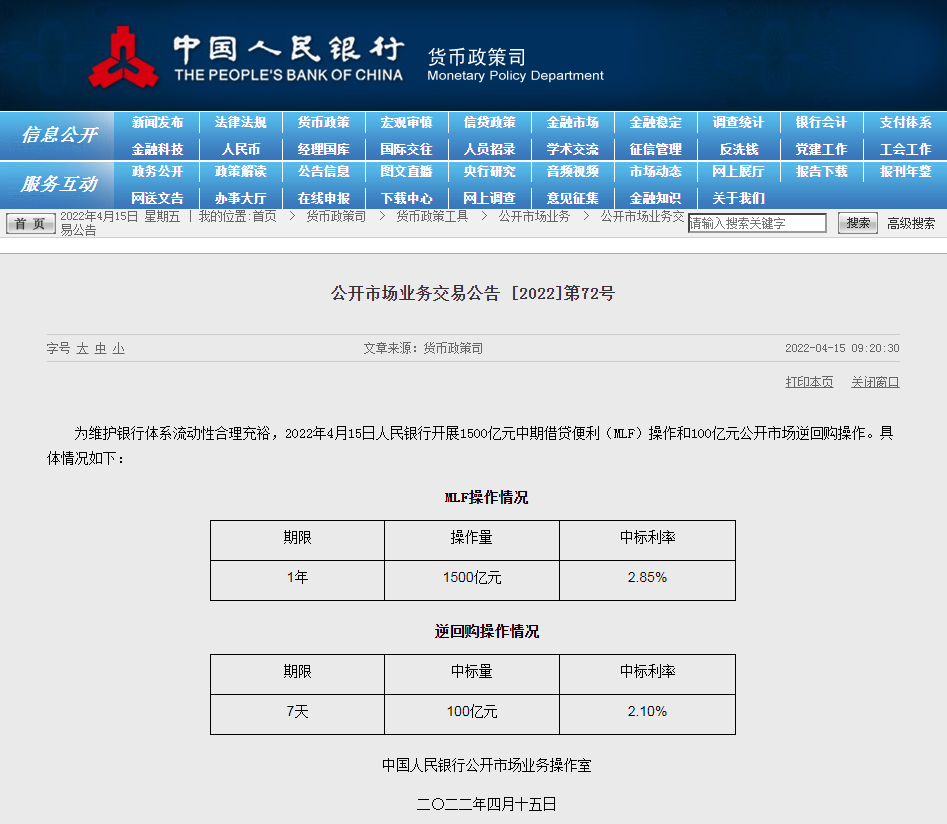Open the 新闻发布 menu item
The height and width of the screenshot is (824, 947).
click(157, 123)
